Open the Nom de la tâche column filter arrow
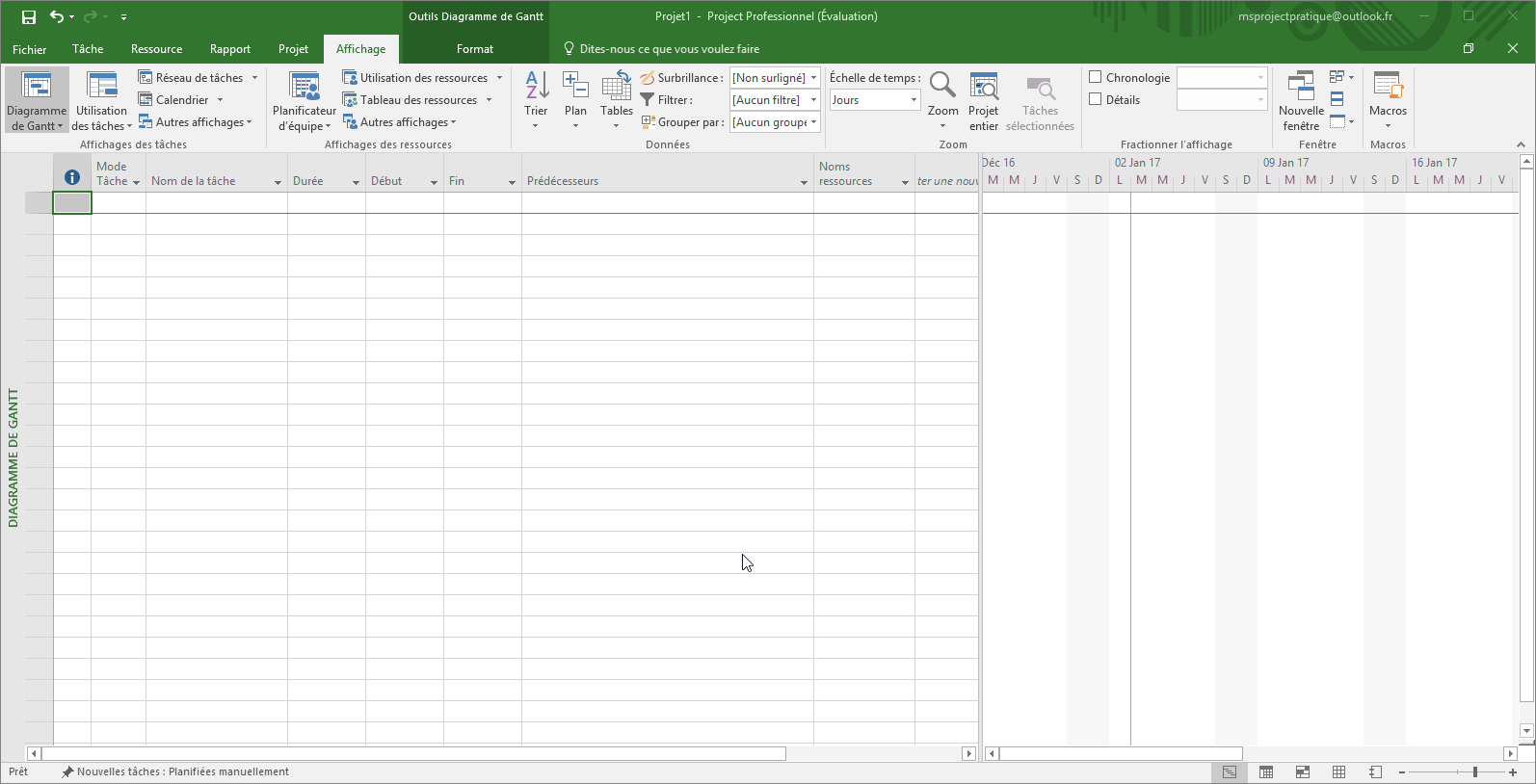 tap(278, 182)
